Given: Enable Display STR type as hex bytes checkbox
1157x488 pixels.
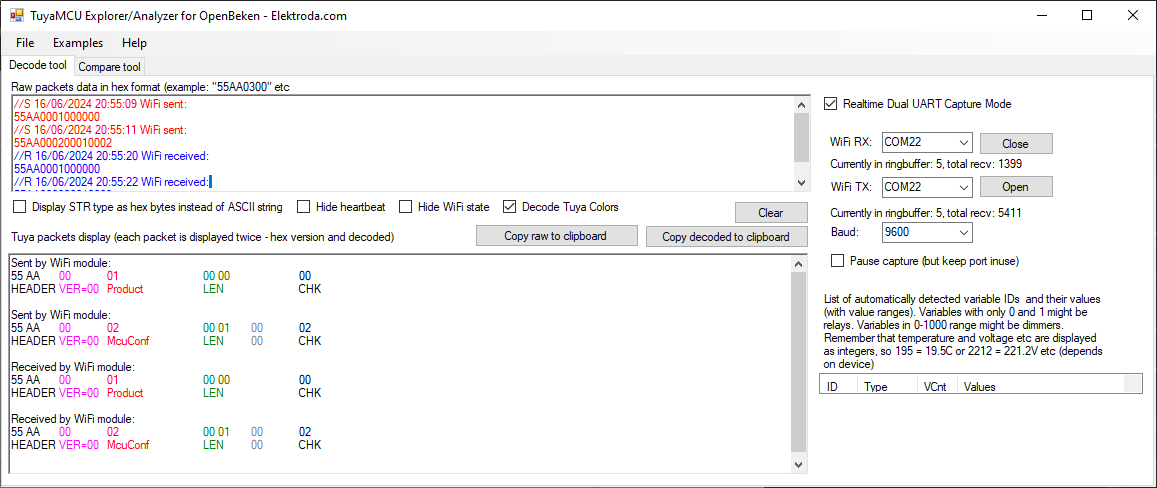Looking at the screenshot, I should coord(20,207).
